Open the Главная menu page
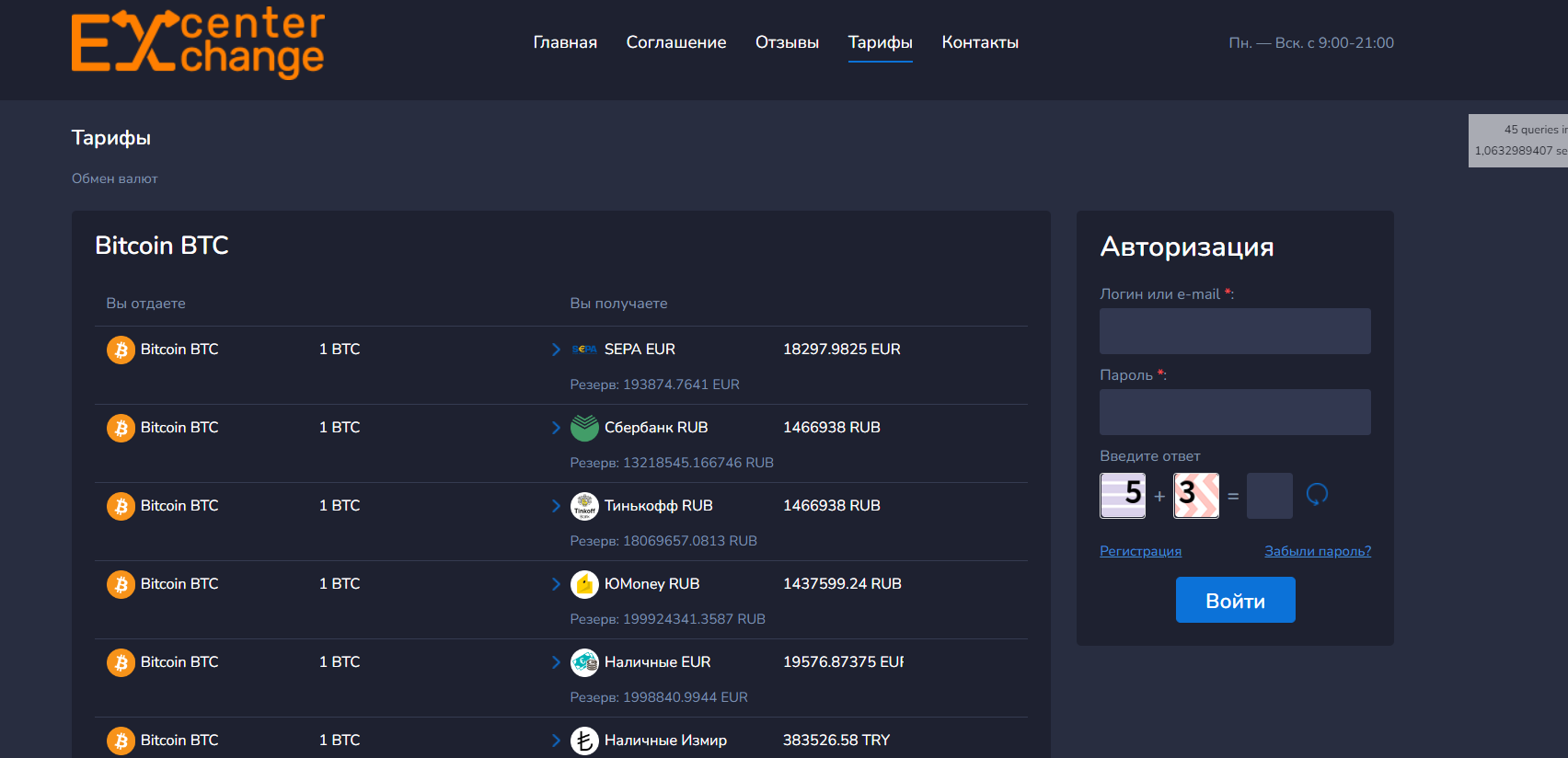This screenshot has height=758, width=1568. [x=565, y=42]
